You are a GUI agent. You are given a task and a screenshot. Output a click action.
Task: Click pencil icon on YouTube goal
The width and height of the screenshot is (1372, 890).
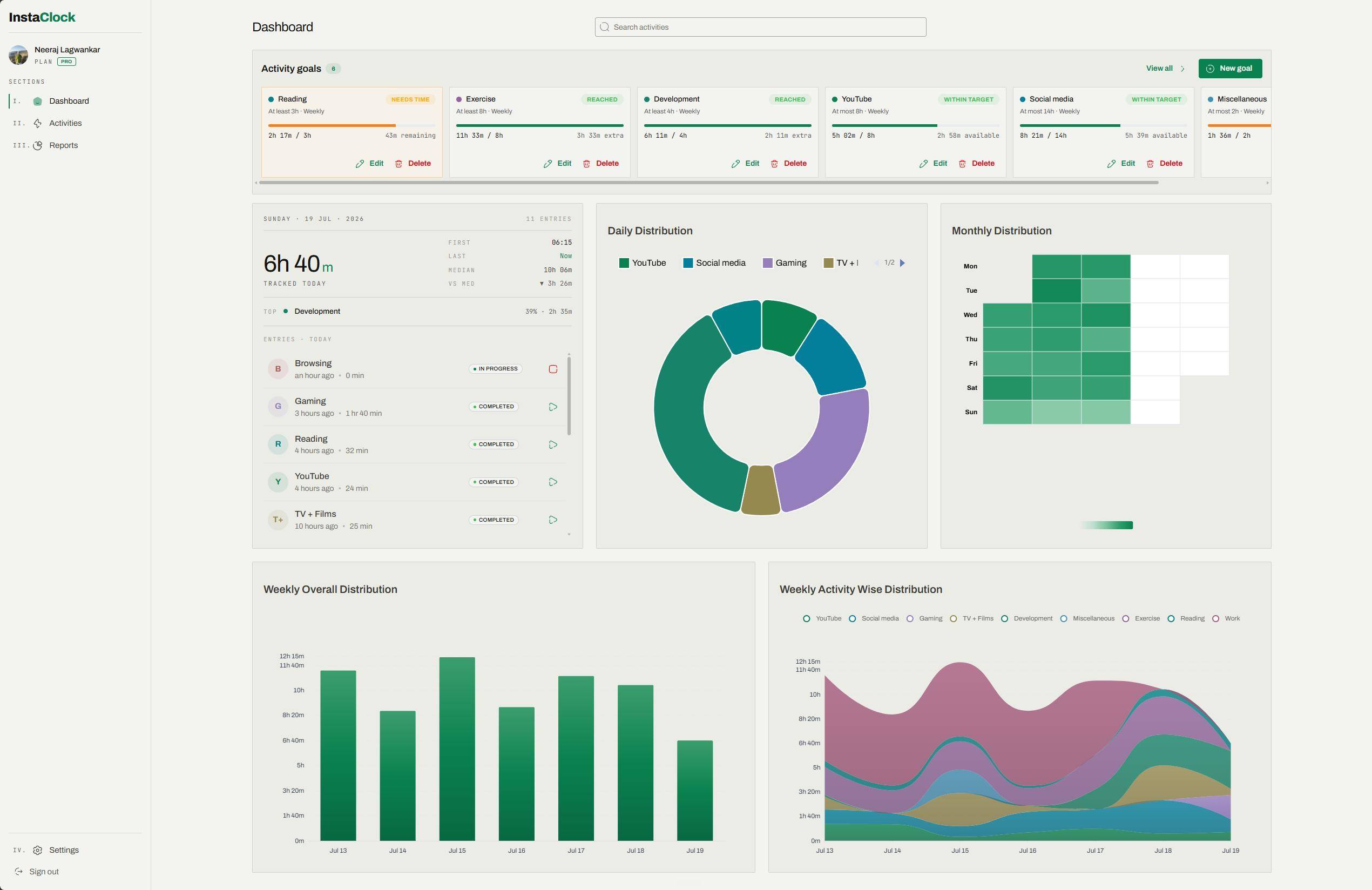(923, 164)
